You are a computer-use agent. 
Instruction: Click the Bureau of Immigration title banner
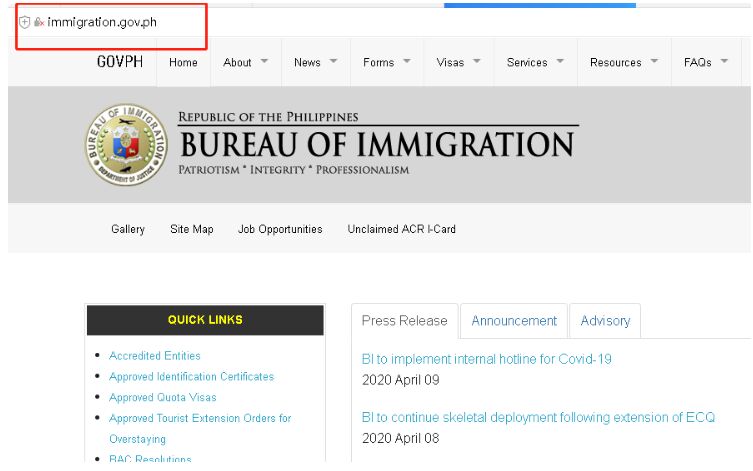tap(377, 145)
